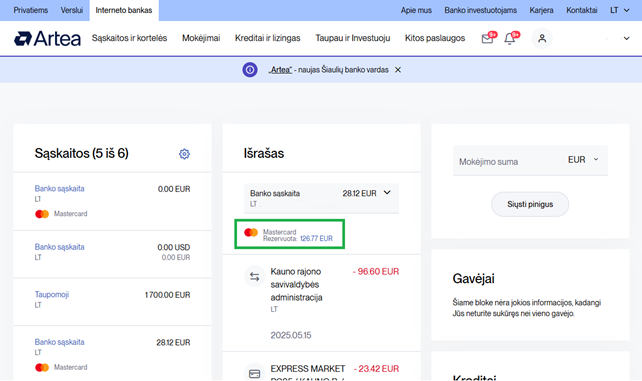The width and height of the screenshot is (642, 381).
Task: Click Mastercard logo beside Rezervuota amount
Action: tap(251, 232)
